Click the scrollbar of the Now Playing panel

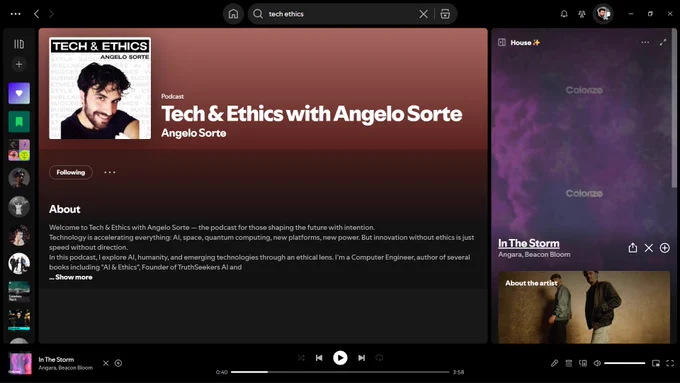click(x=674, y=108)
